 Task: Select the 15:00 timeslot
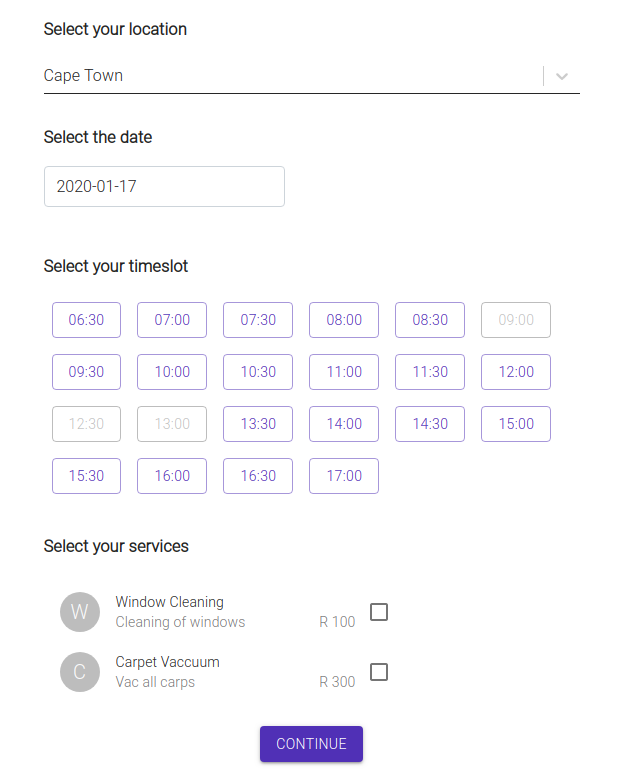coord(516,424)
